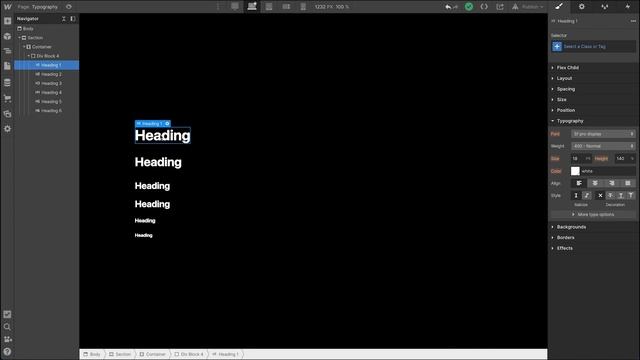Screen dimensions: 640x360
Task: Set italics to regular style
Action: [x=576, y=196]
